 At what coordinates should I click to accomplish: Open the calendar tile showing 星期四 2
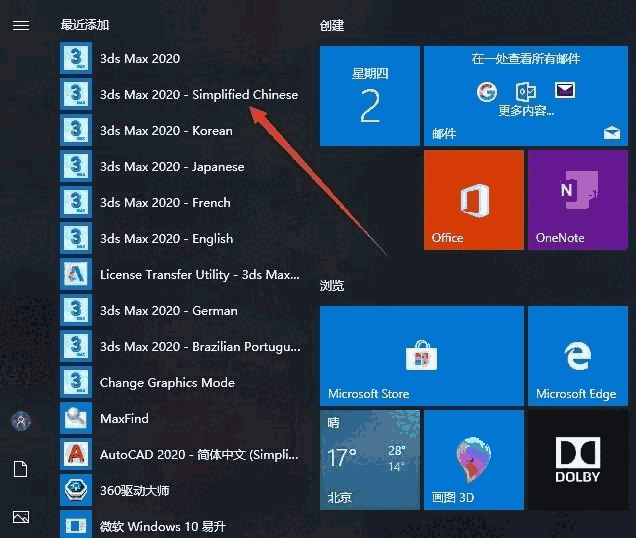coord(370,96)
